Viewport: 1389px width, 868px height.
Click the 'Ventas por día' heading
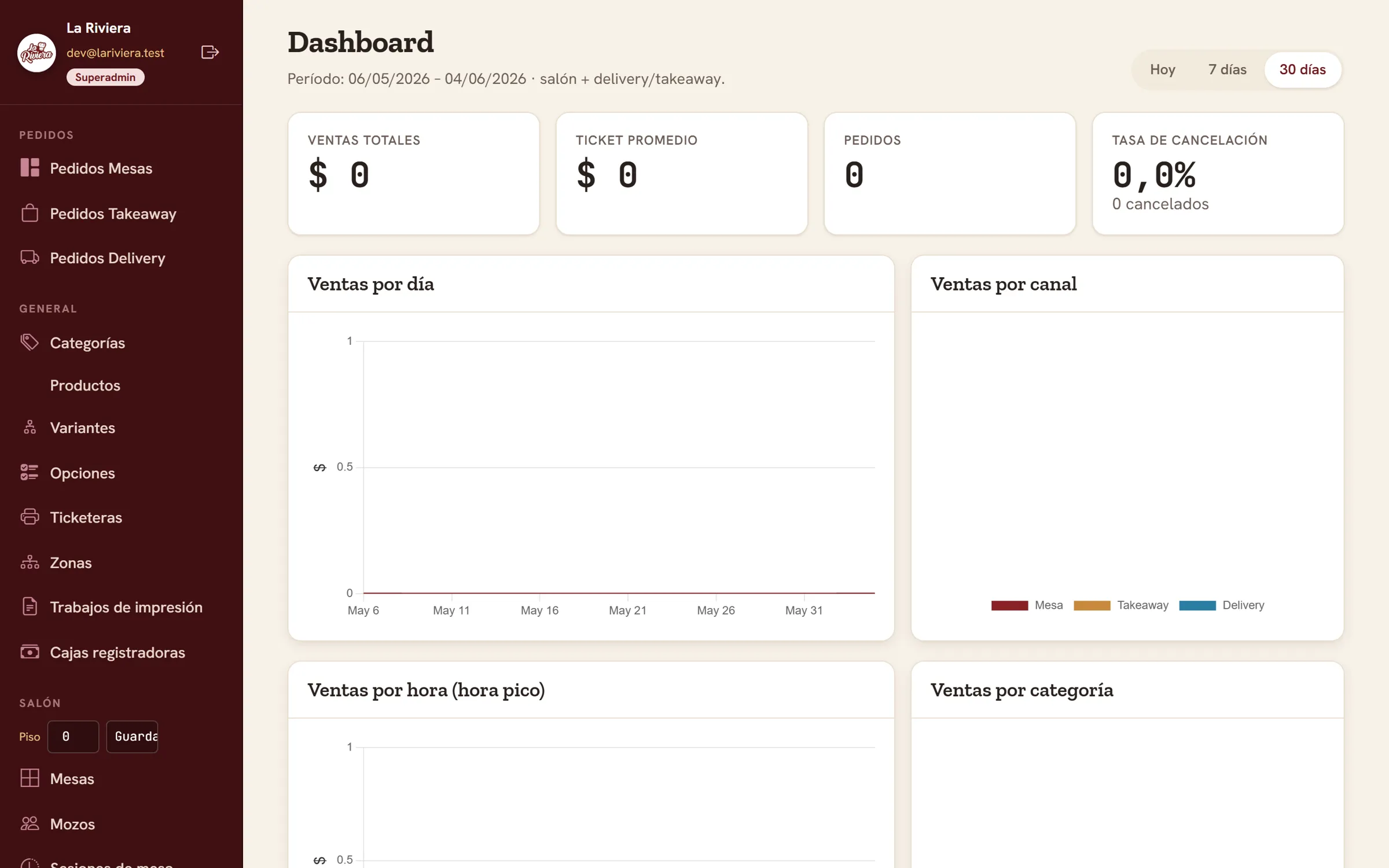[x=370, y=284]
